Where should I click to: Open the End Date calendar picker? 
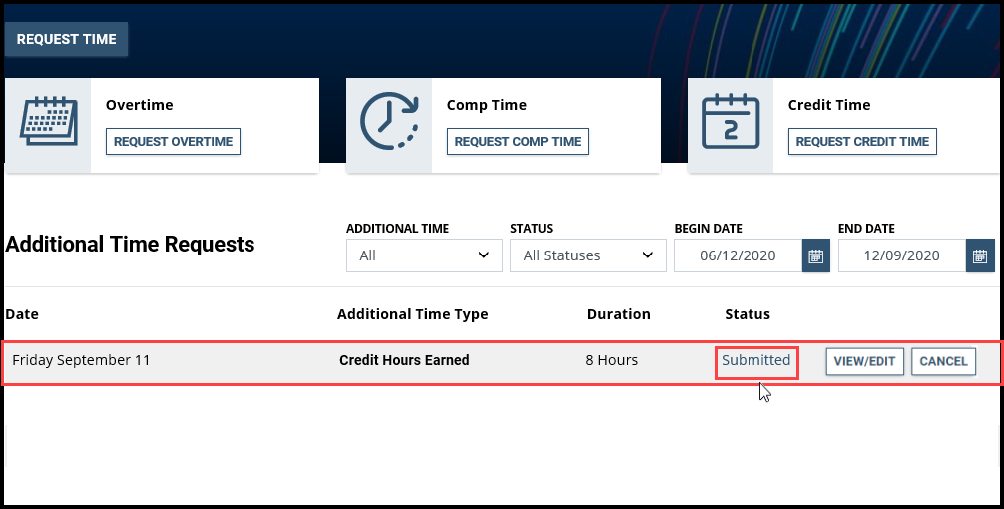[980, 255]
